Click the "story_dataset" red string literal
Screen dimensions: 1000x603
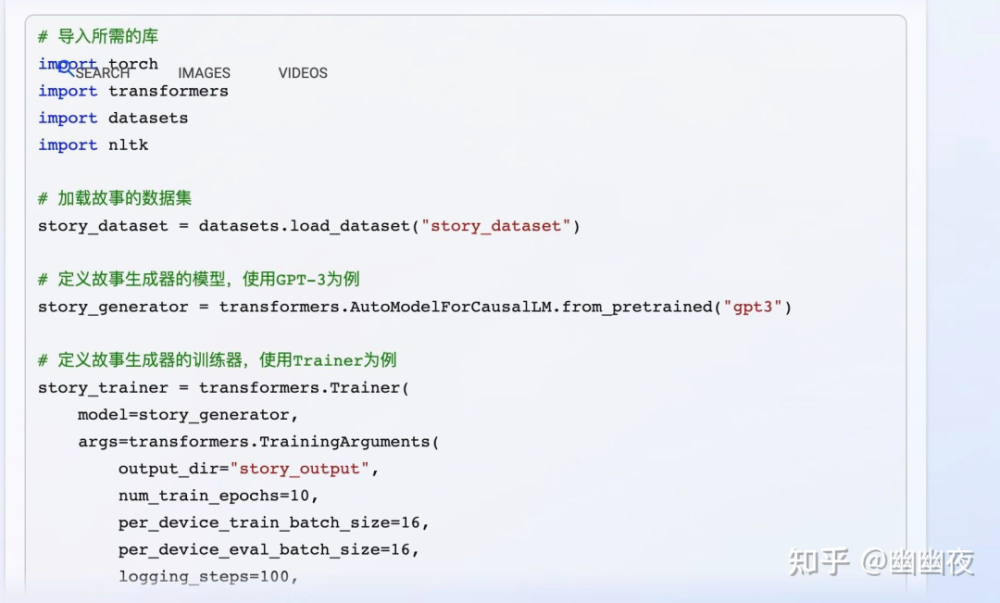pos(496,226)
